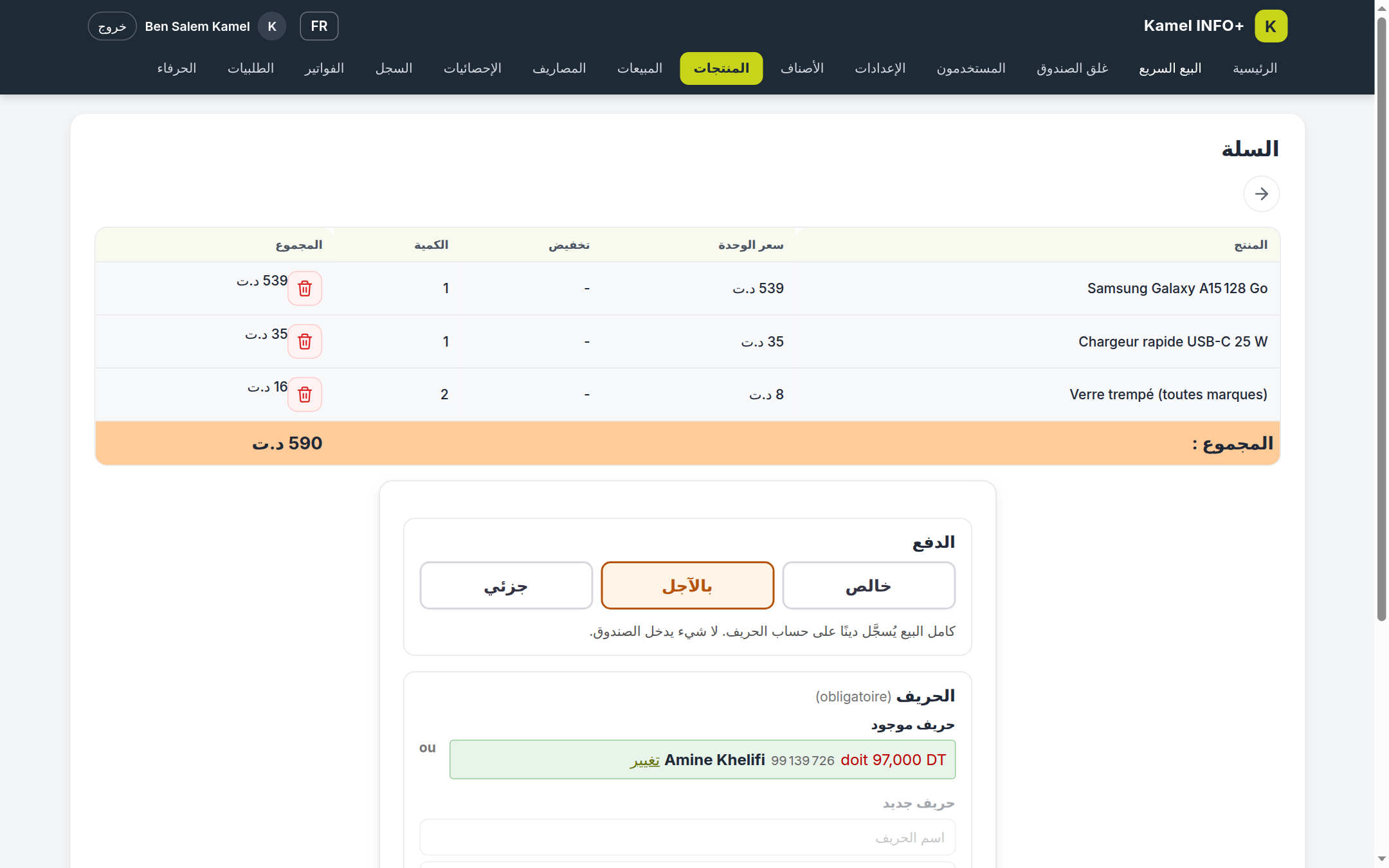Click Samsung Galaxy A15 128 Go product name
This screenshot has width=1389, height=868.
(x=1177, y=288)
